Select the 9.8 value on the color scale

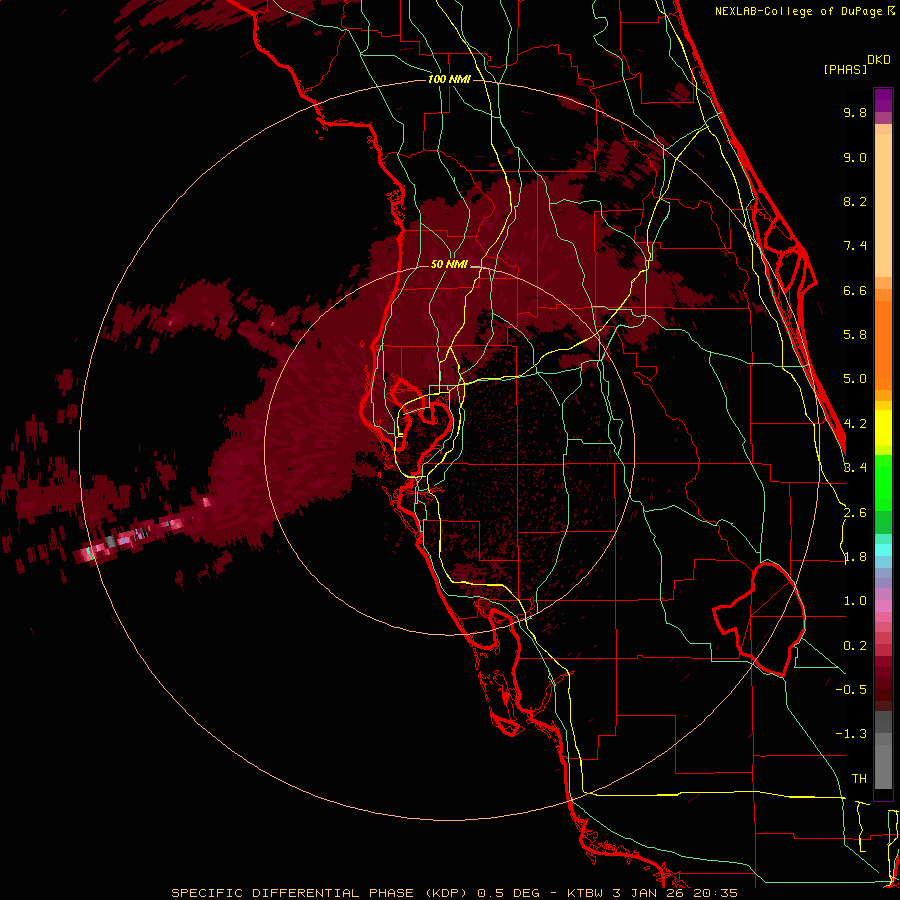point(855,112)
